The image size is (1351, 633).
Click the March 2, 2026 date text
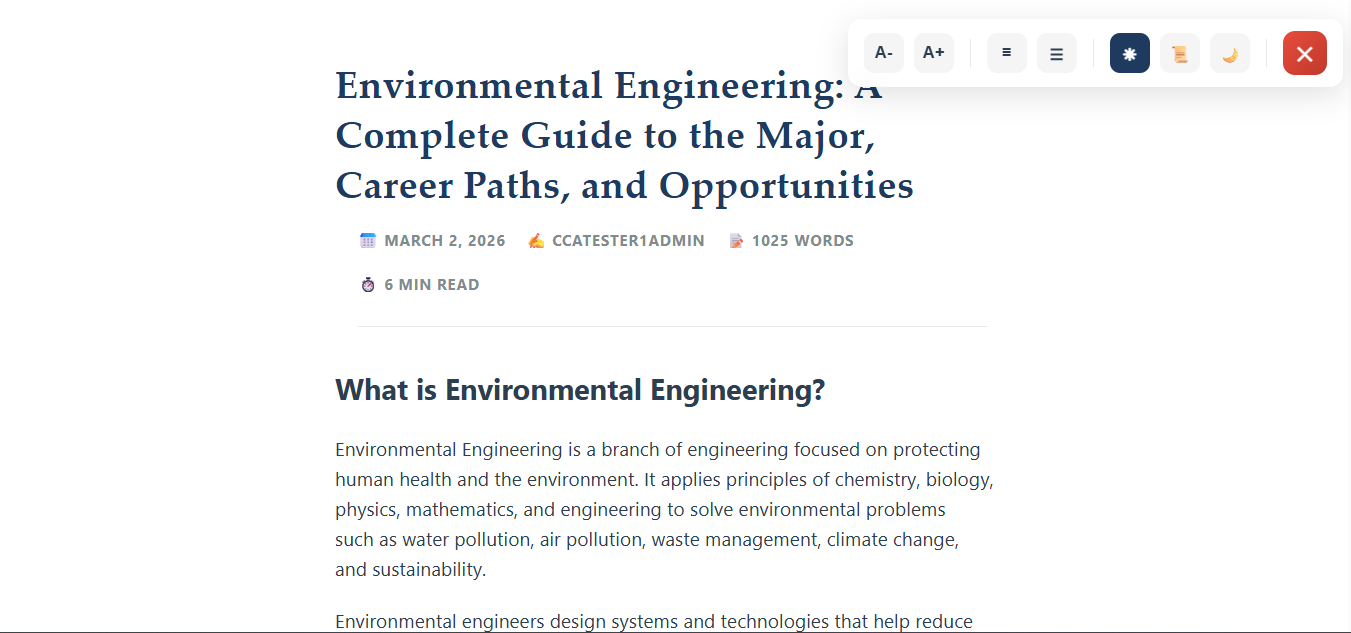pyautogui.click(x=445, y=241)
